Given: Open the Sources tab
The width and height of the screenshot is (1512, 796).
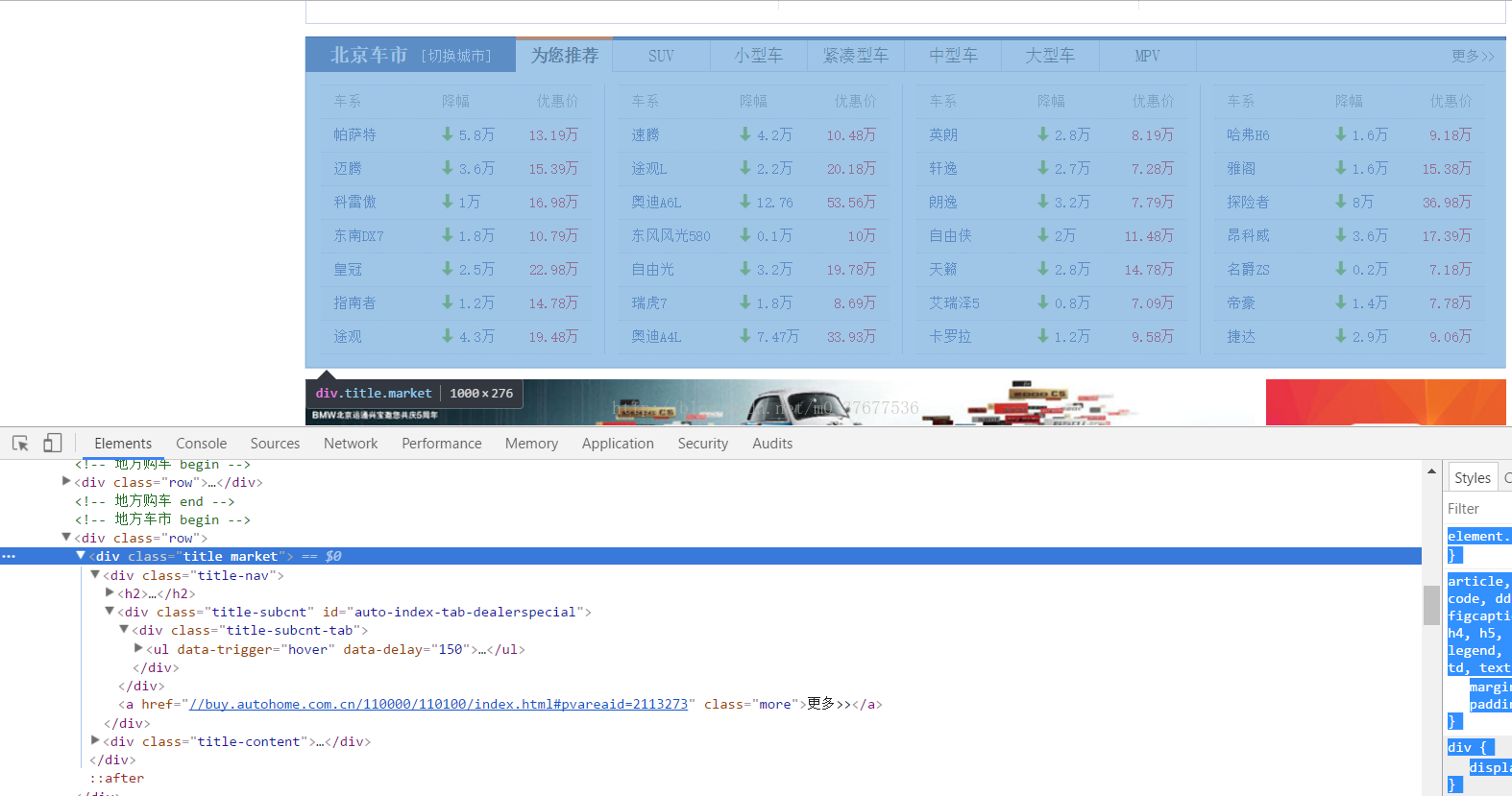Looking at the screenshot, I should [x=275, y=443].
